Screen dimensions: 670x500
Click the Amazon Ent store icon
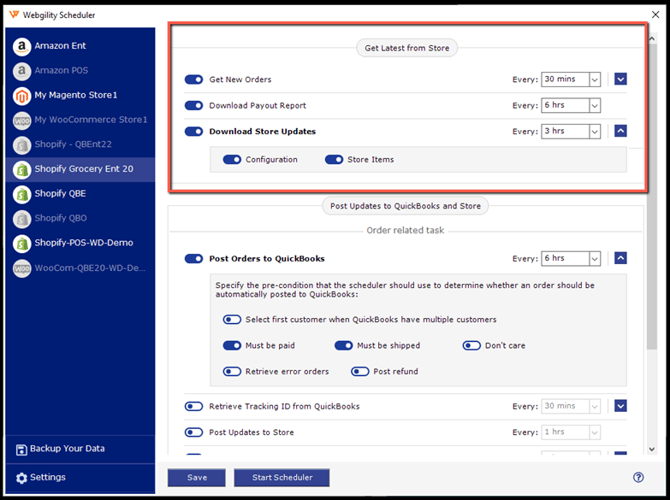[x=21, y=46]
